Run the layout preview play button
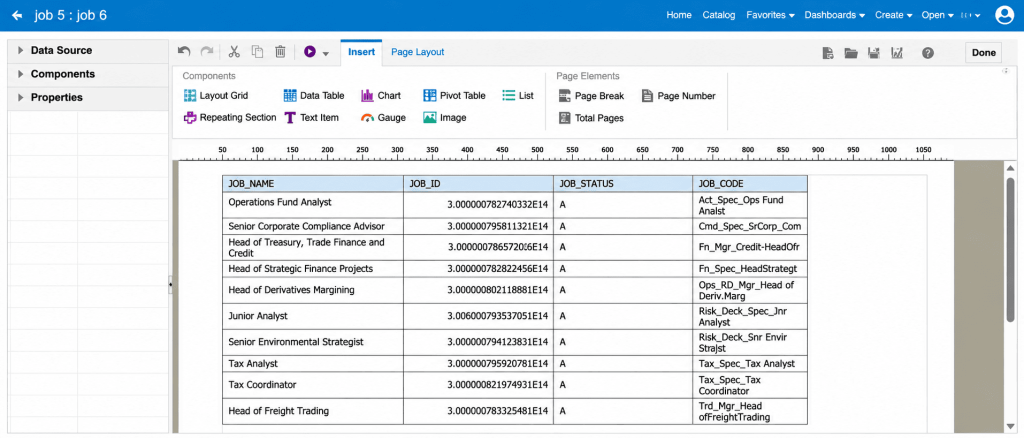 click(310, 52)
